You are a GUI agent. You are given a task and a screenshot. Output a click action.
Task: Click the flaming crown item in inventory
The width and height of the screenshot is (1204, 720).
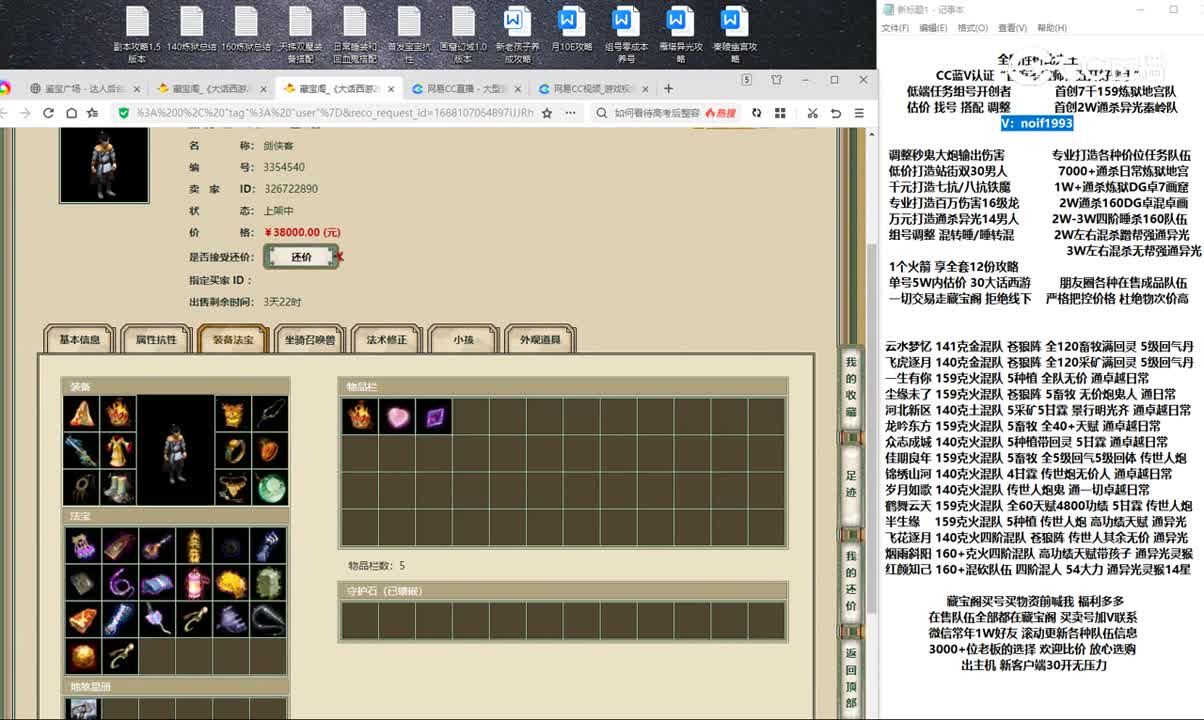click(x=360, y=416)
